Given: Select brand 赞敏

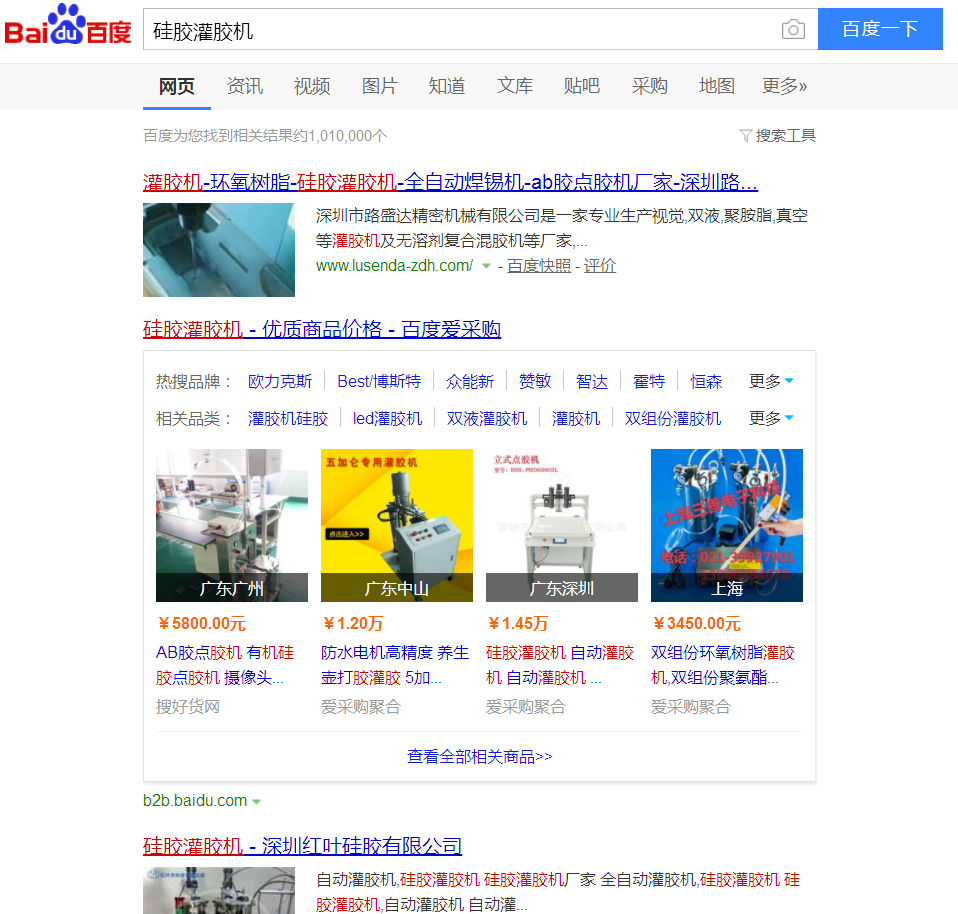Looking at the screenshot, I should click(x=535, y=382).
